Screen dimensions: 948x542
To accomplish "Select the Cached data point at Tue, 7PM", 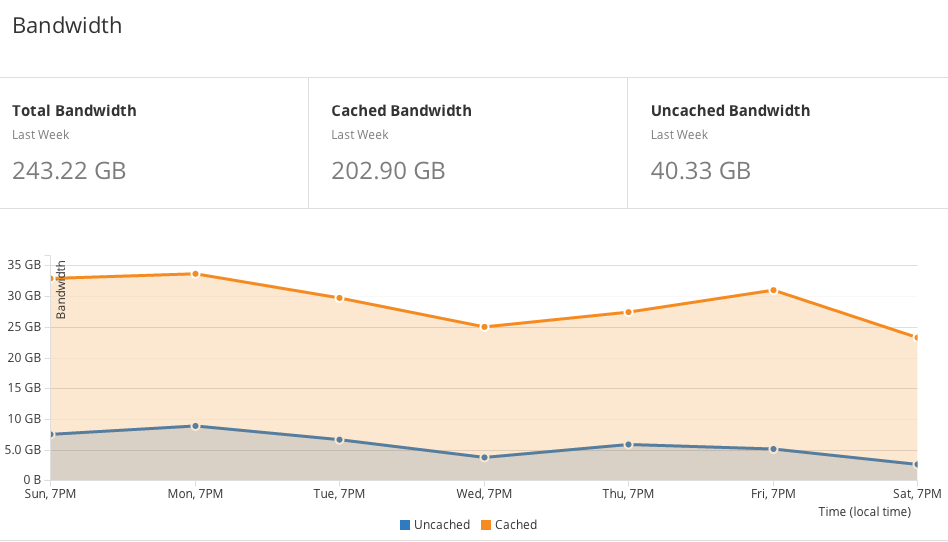I will click(340, 298).
